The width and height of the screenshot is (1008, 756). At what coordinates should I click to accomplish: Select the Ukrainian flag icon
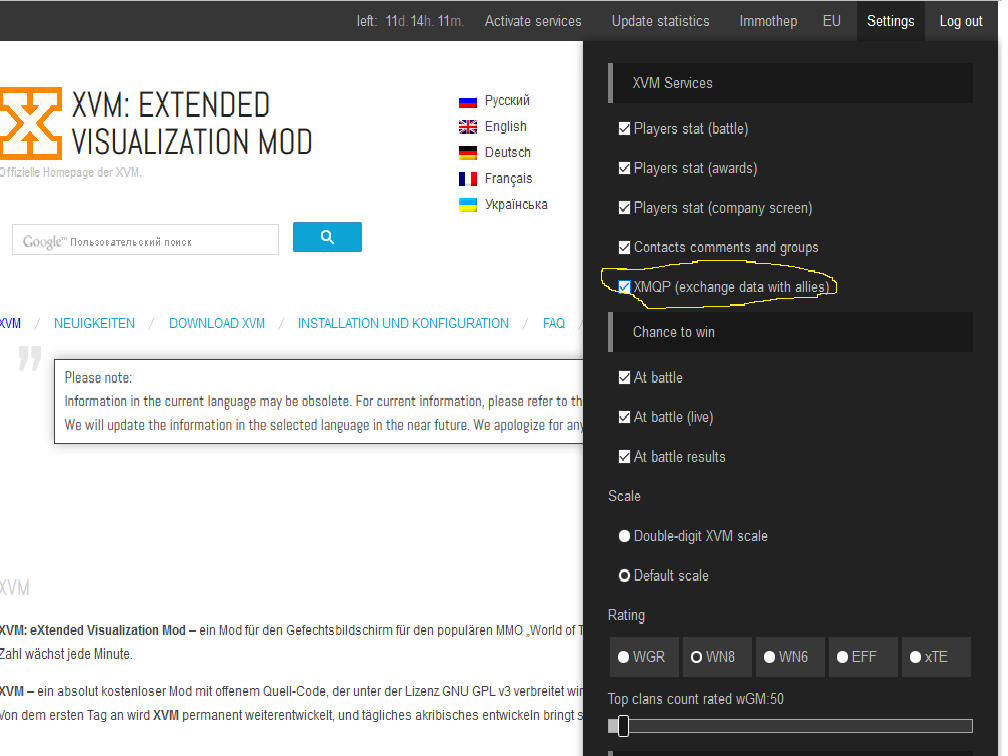pos(468,205)
